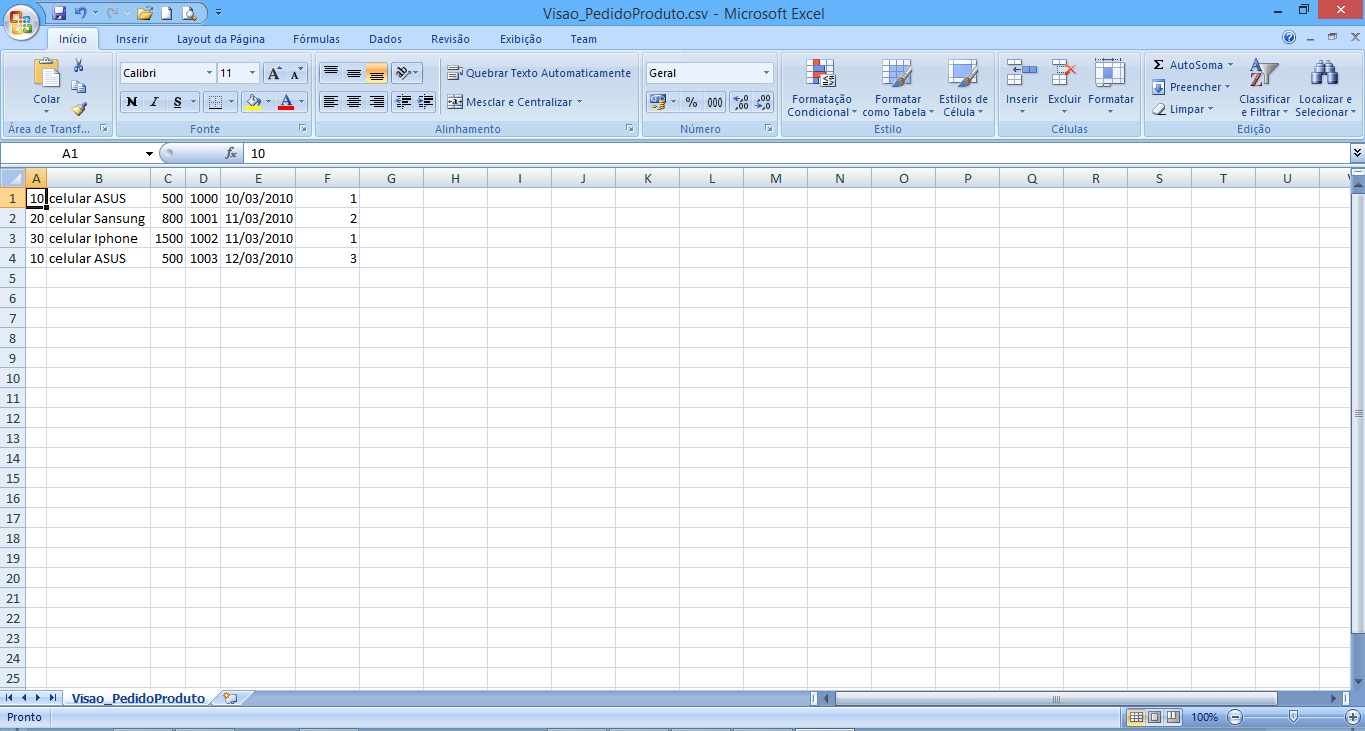The height and width of the screenshot is (731, 1365).
Task: Toggle underline (S) formatting
Action: point(177,102)
